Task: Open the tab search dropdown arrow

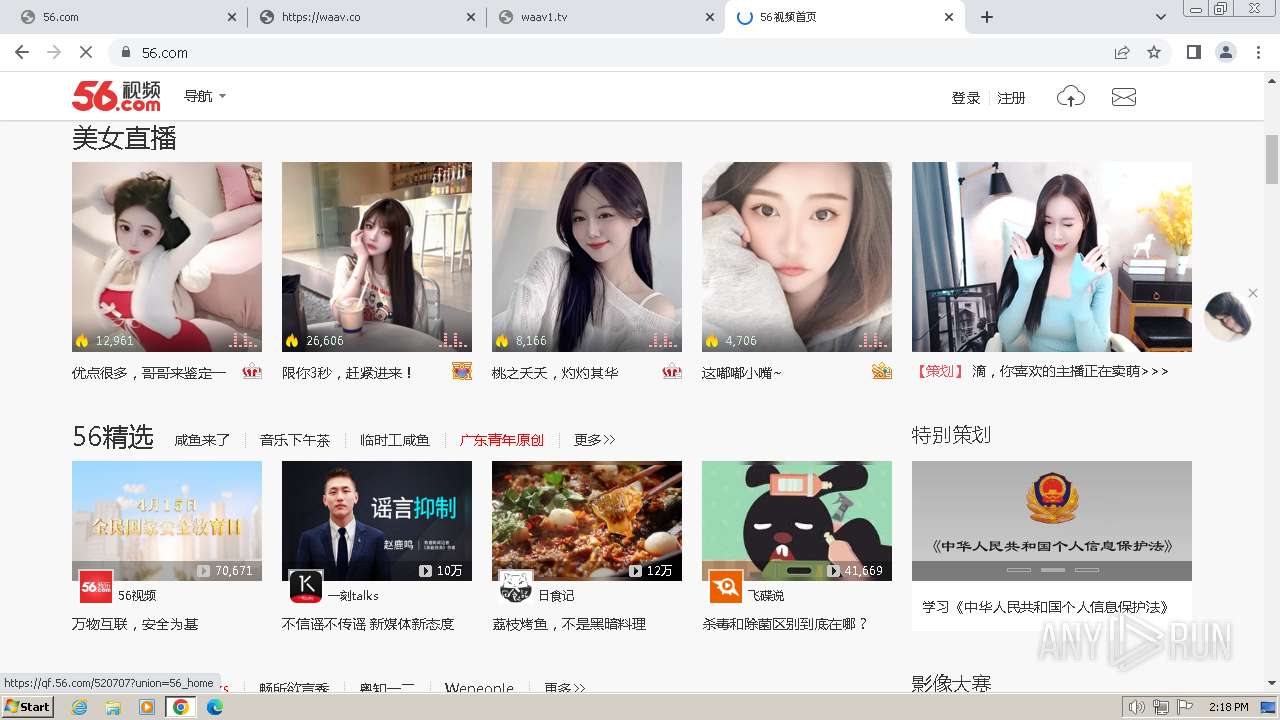Action: pos(1161,17)
